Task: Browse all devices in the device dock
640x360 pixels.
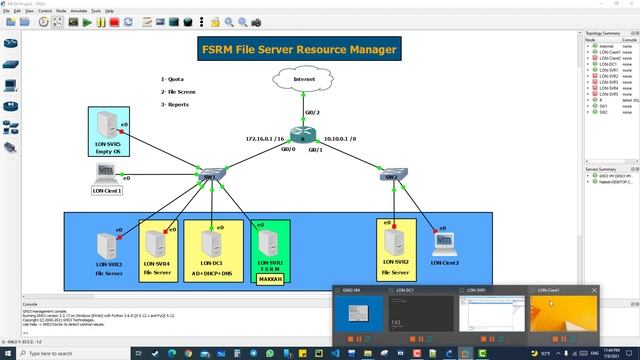Action: pyautogui.click(x=11, y=127)
